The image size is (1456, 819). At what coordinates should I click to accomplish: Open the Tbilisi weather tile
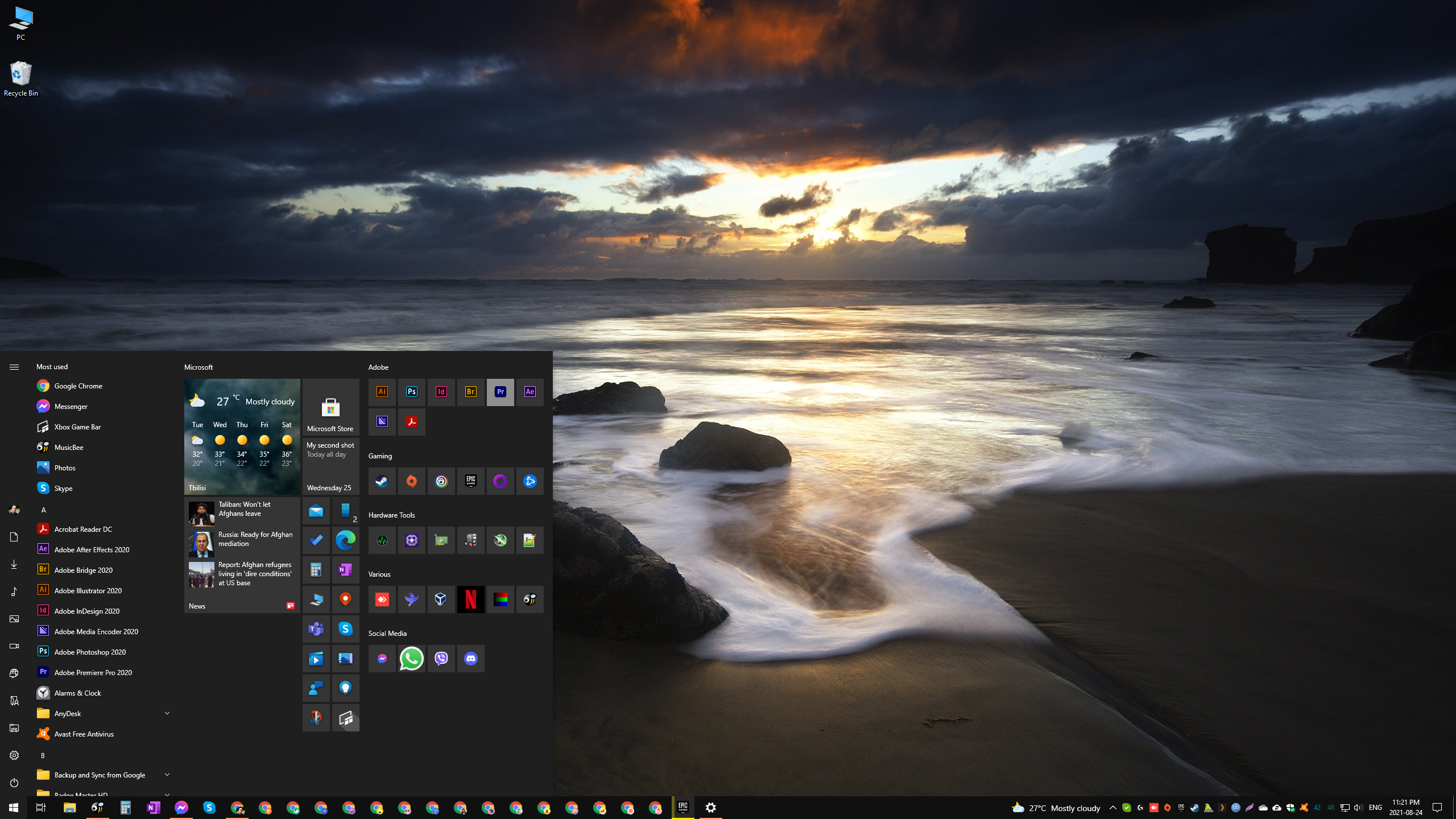(x=242, y=437)
